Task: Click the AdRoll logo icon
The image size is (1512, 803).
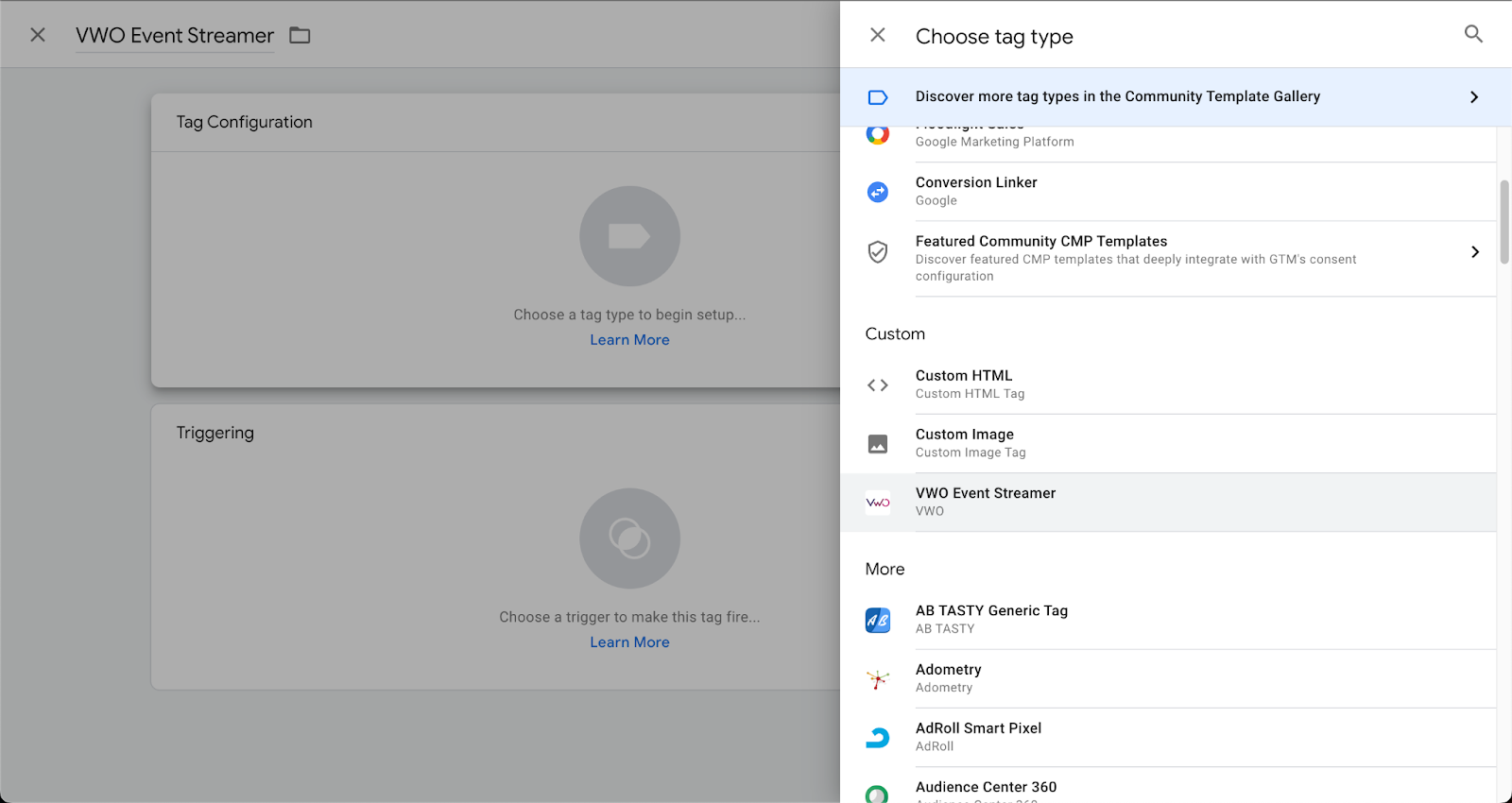Action: coord(878,738)
